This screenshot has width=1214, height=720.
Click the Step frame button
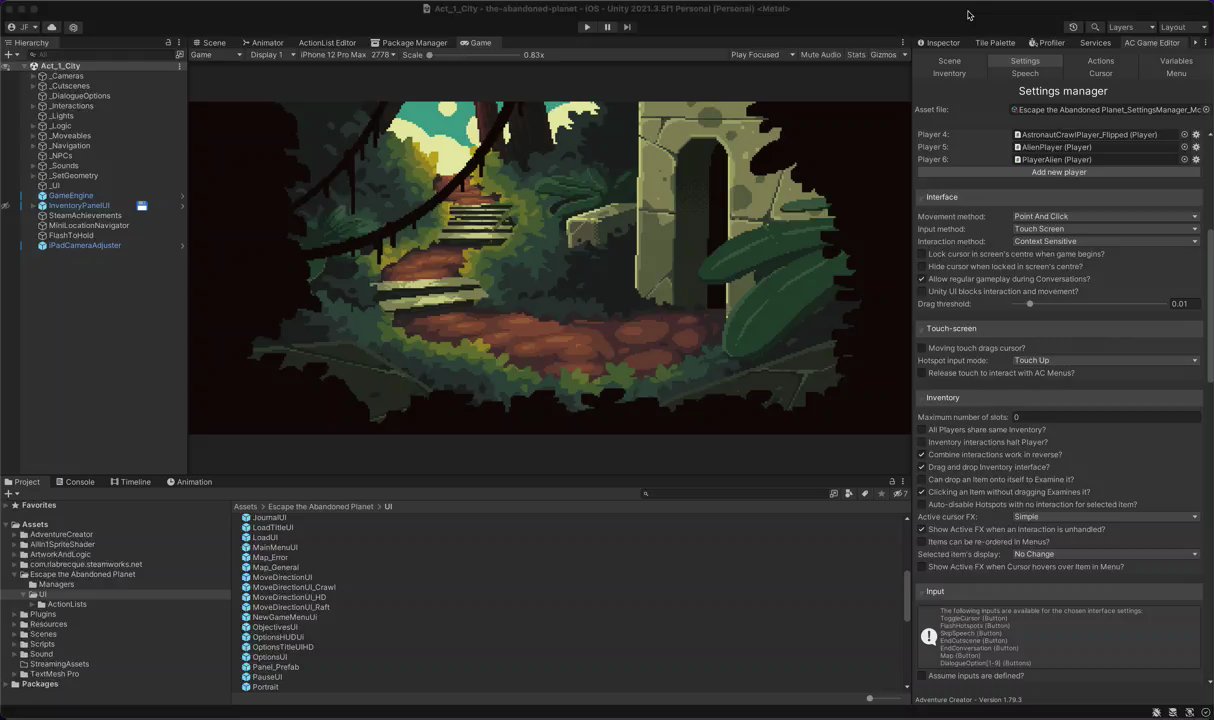tap(627, 27)
